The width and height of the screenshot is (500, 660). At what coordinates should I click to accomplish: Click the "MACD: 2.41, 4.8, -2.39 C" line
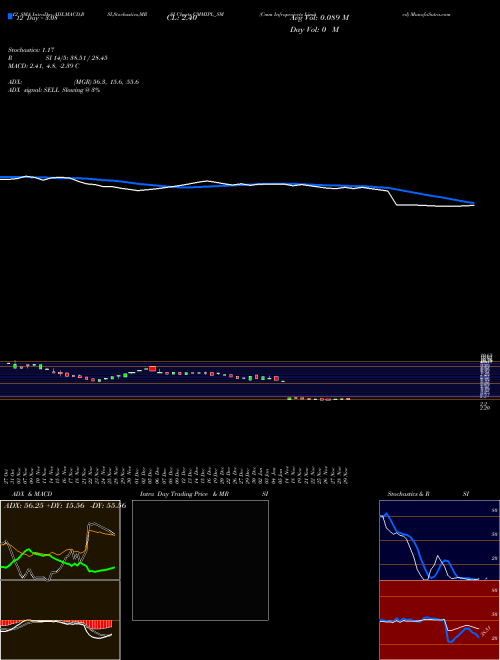coord(44,66)
